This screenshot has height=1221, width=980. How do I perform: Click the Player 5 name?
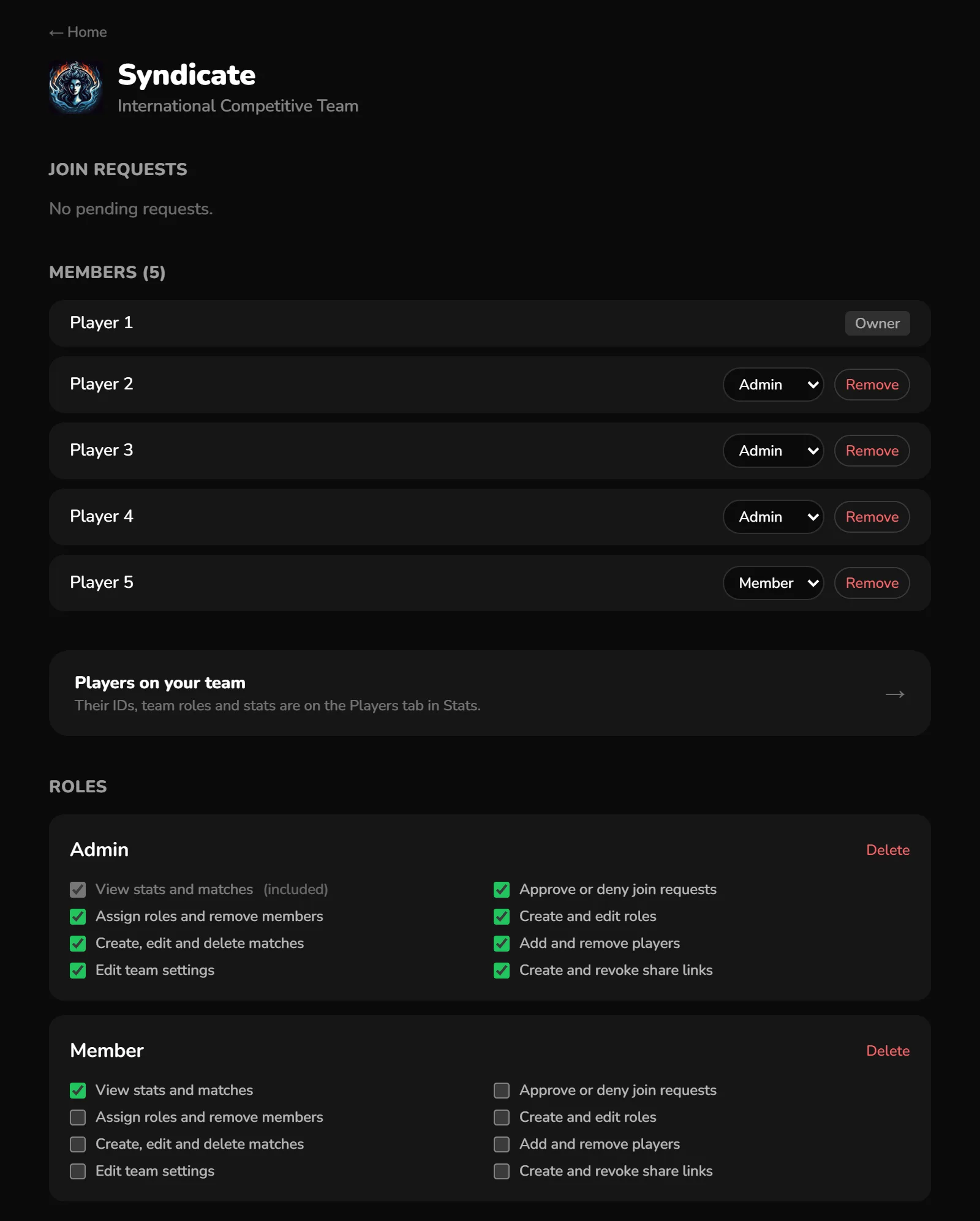101,582
